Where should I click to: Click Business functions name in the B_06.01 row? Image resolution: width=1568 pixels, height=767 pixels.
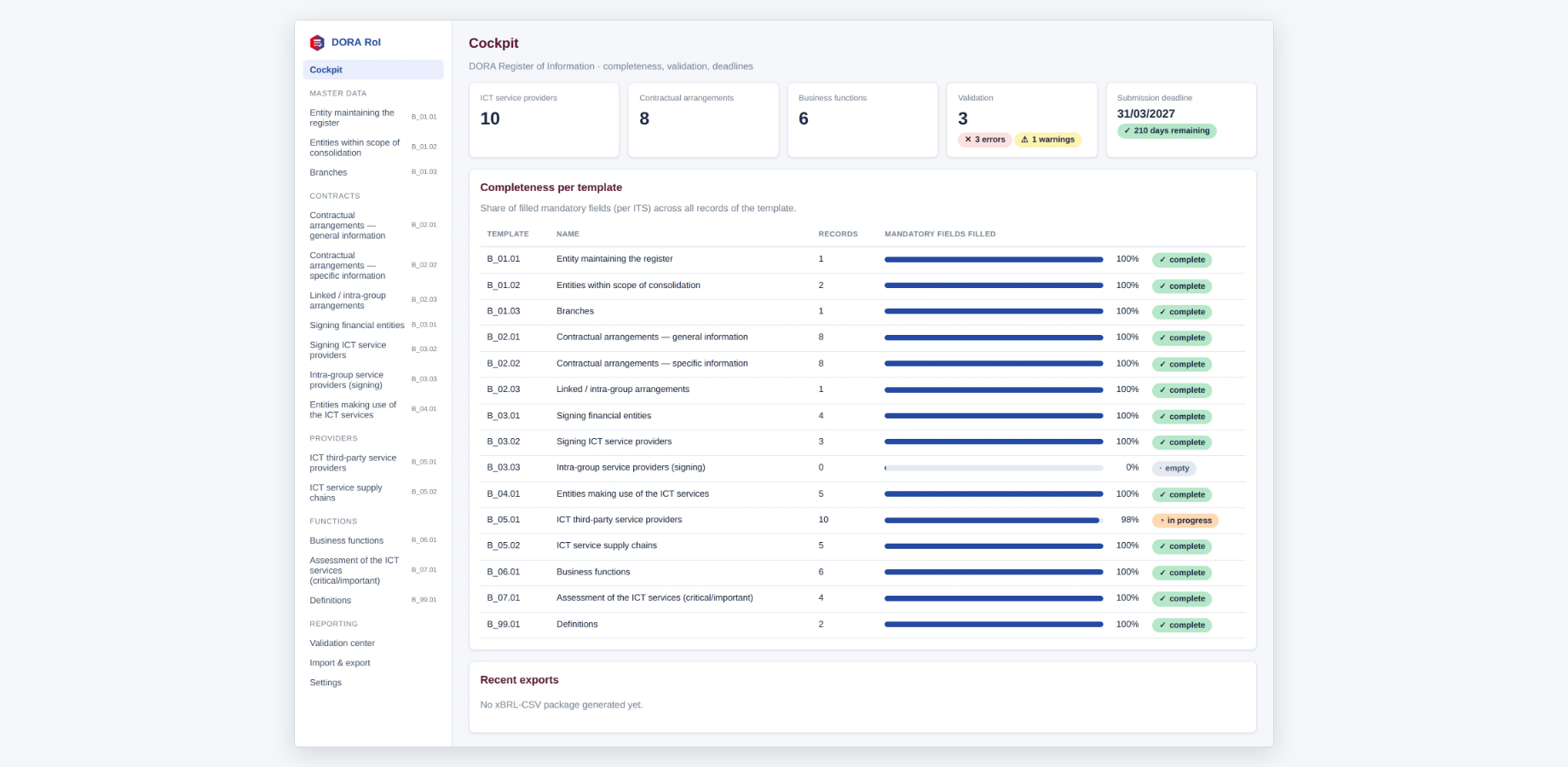[x=593, y=572]
